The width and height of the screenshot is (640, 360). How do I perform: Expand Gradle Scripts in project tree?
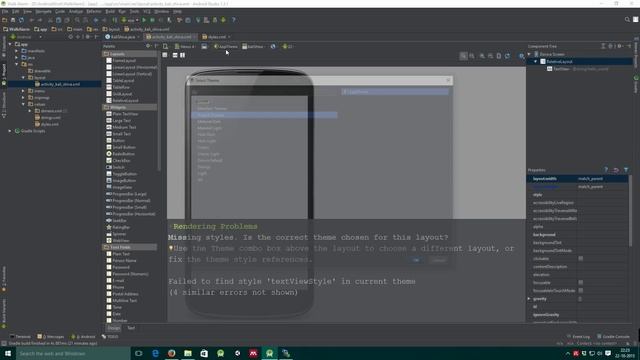(10, 131)
